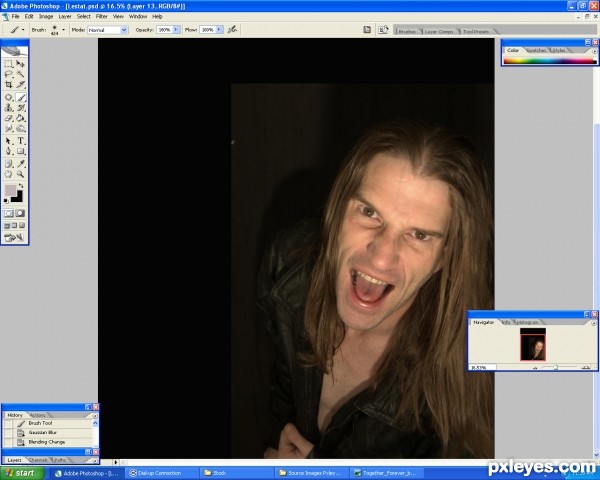The width and height of the screenshot is (600, 480).
Task: Open the Image menu
Action: 46,16
